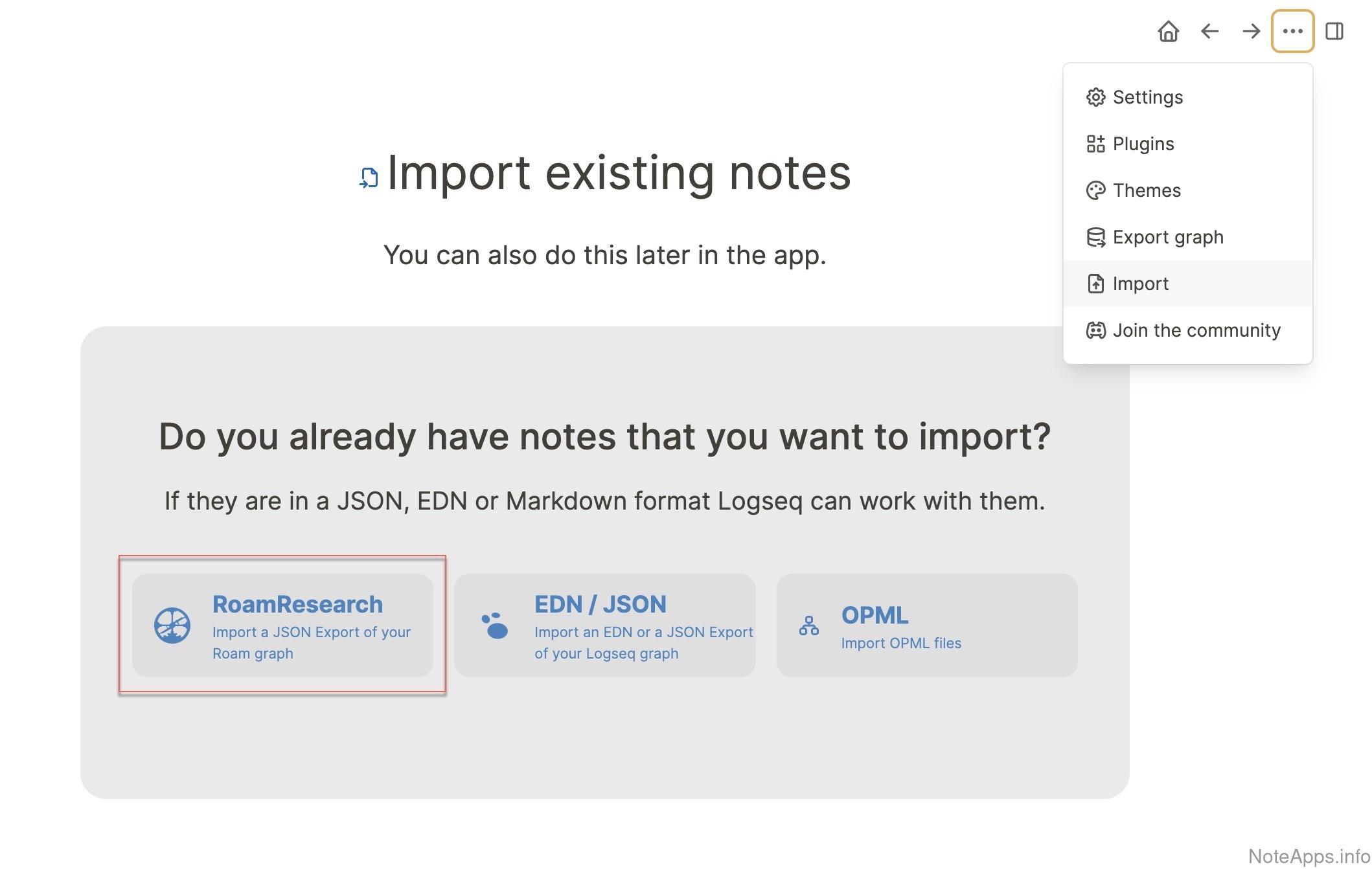This screenshot has width=1372, height=869.
Task: Choose Themes from the menu
Action: [1146, 190]
